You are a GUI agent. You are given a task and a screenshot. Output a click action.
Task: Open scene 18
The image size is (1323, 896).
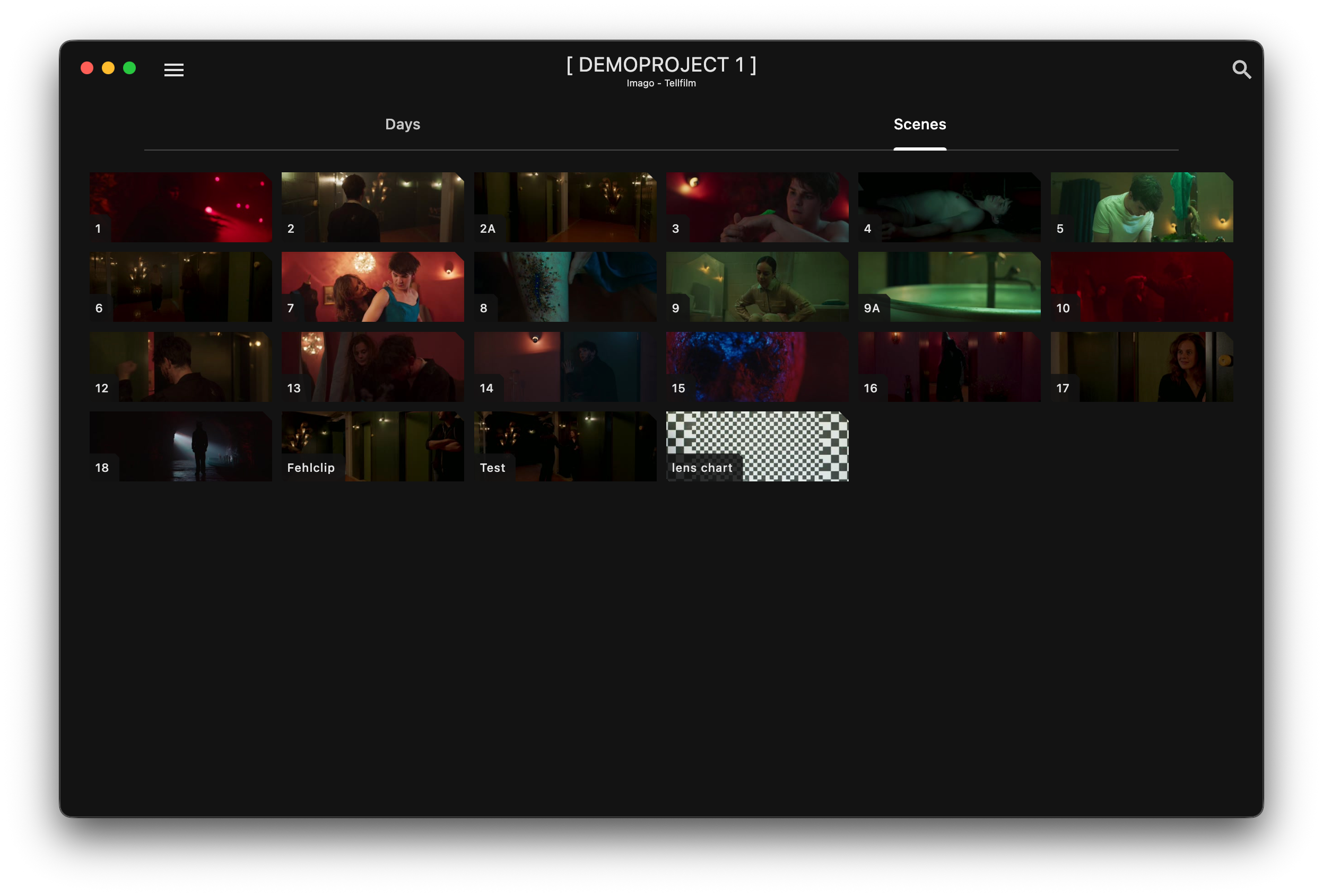[x=180, y=446]
